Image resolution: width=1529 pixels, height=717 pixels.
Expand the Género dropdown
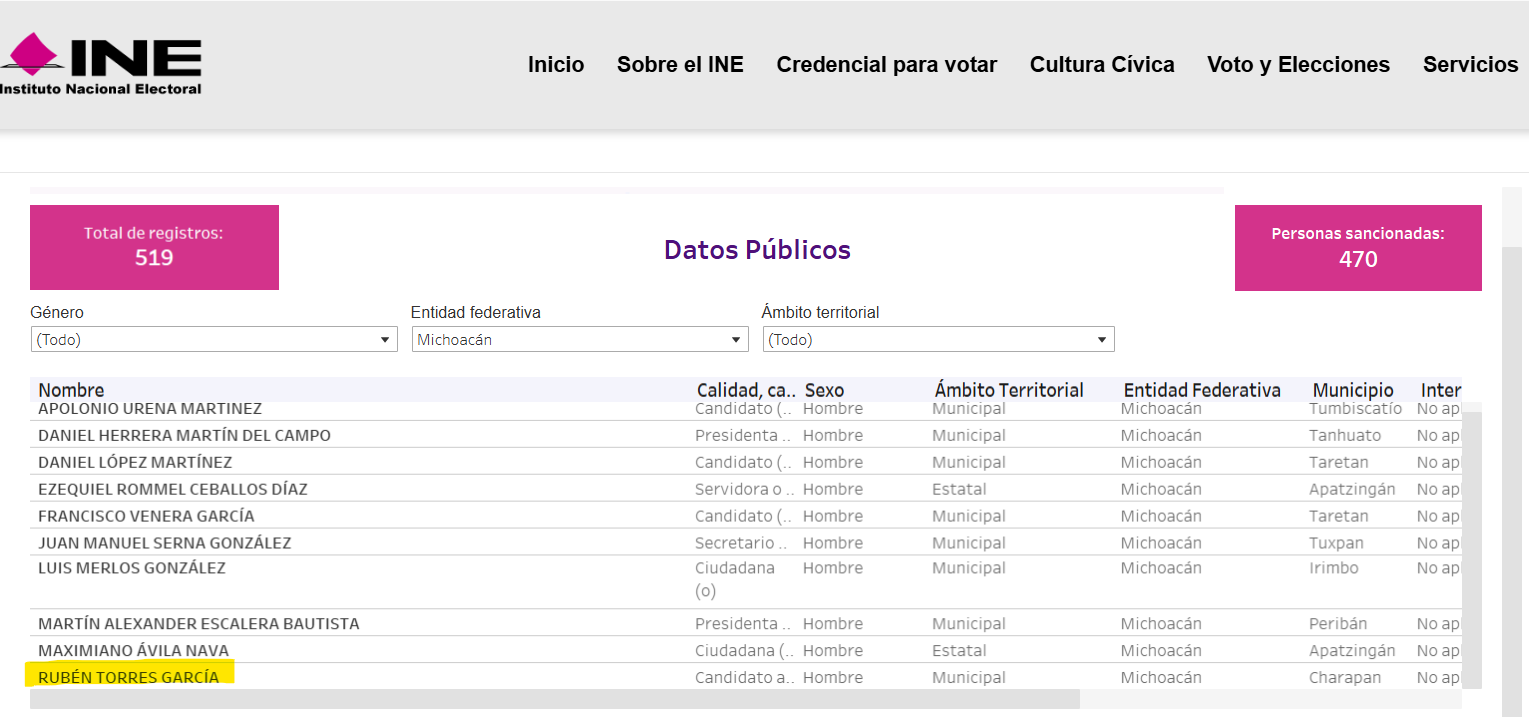point(214,340)
